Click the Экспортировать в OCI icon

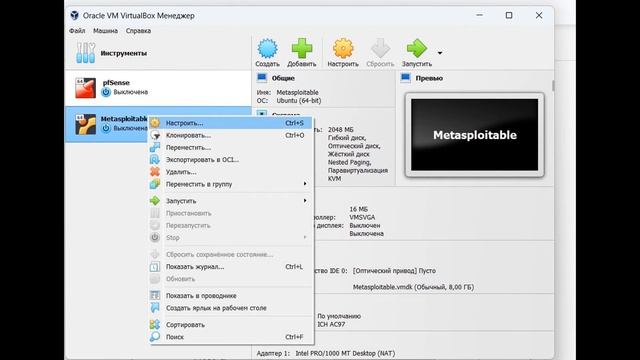pos(155,160)
